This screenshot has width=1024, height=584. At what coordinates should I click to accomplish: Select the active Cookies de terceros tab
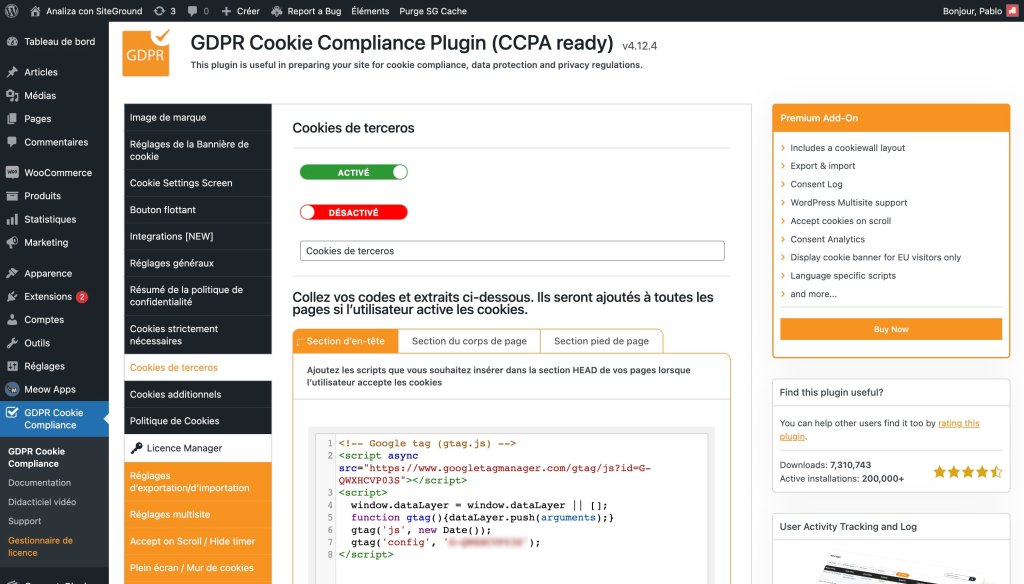tap(198, 368)
